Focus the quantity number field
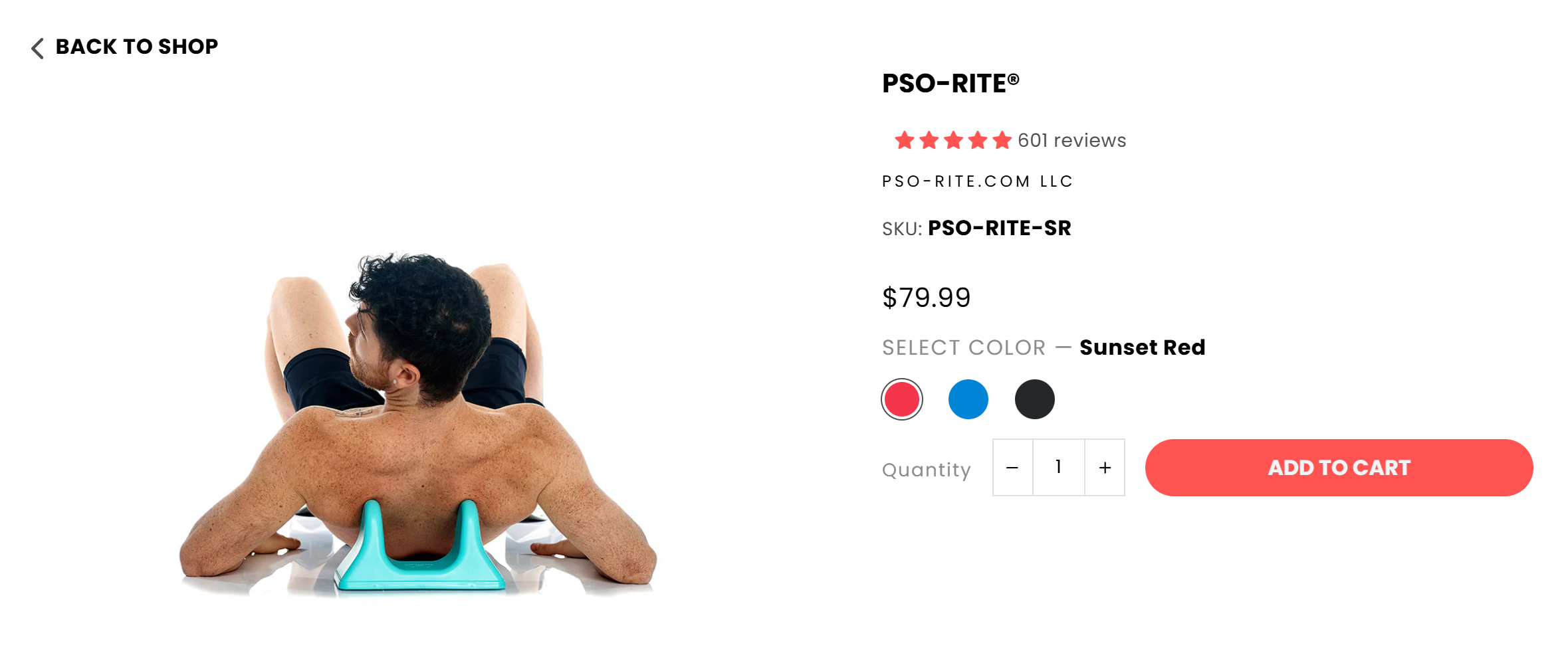The image size is (1568, 671). coord(1058,468)
